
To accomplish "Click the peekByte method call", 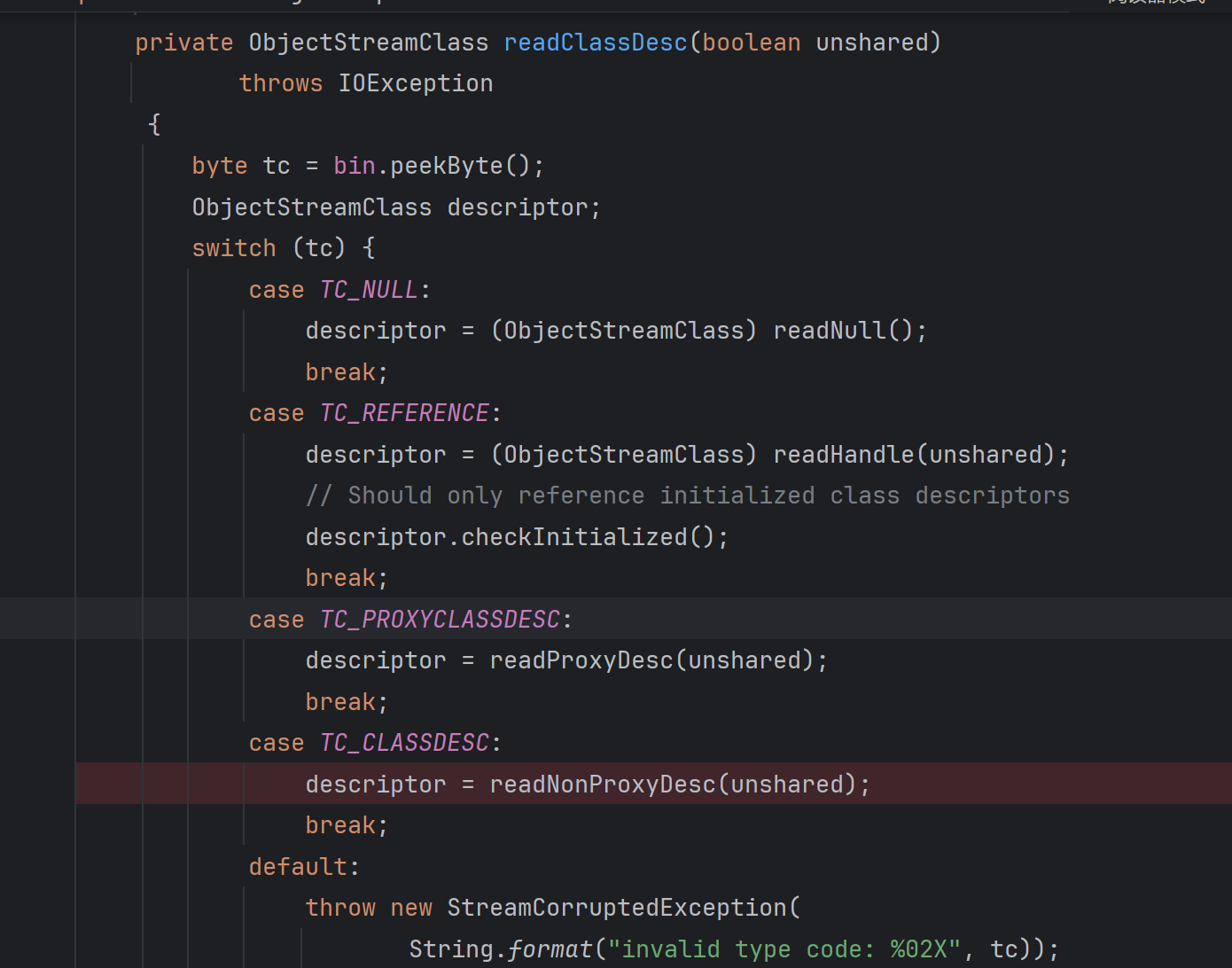I will point(446,166).
